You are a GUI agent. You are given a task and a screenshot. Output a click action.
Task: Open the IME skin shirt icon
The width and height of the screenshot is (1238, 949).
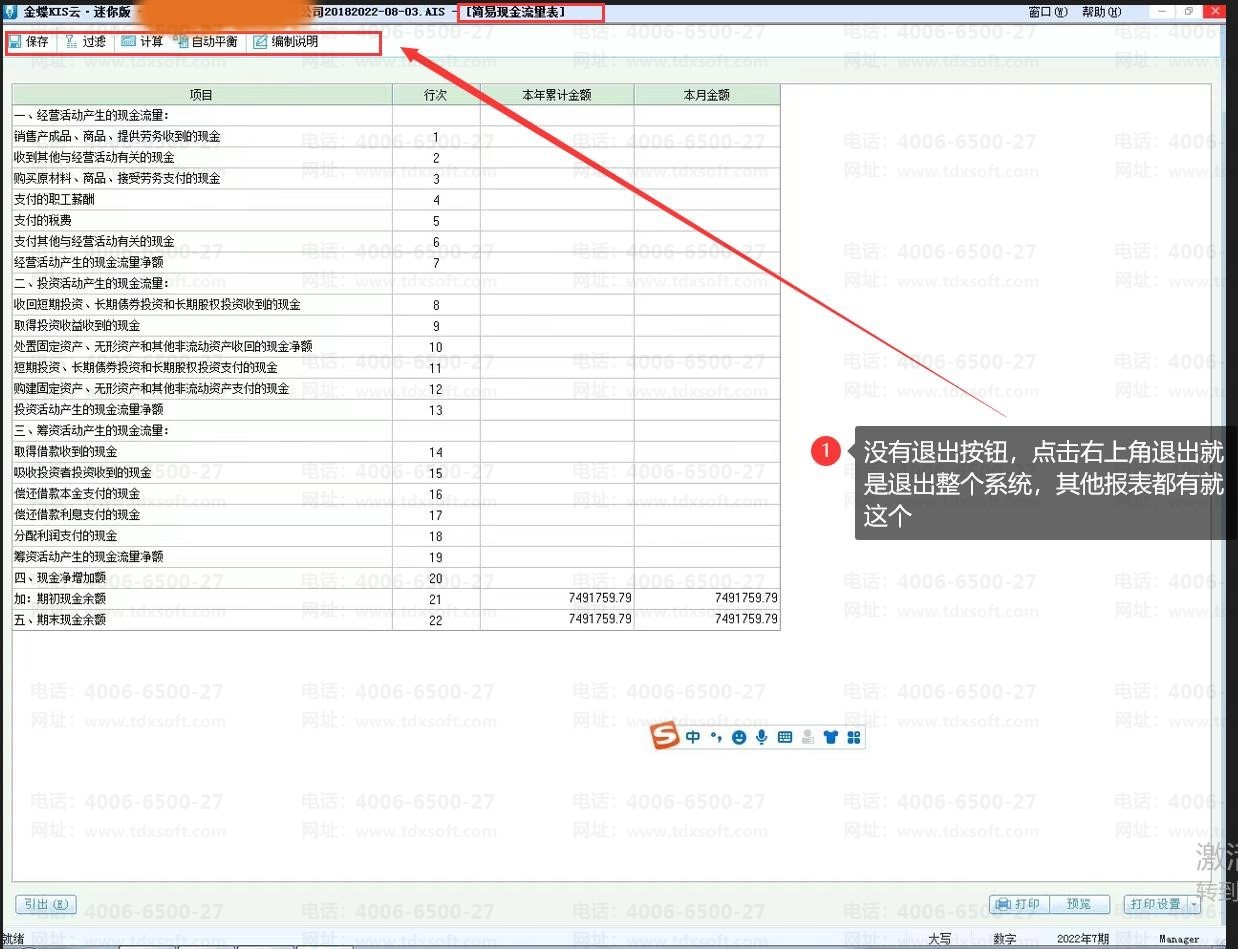click(x=831, y=737)
